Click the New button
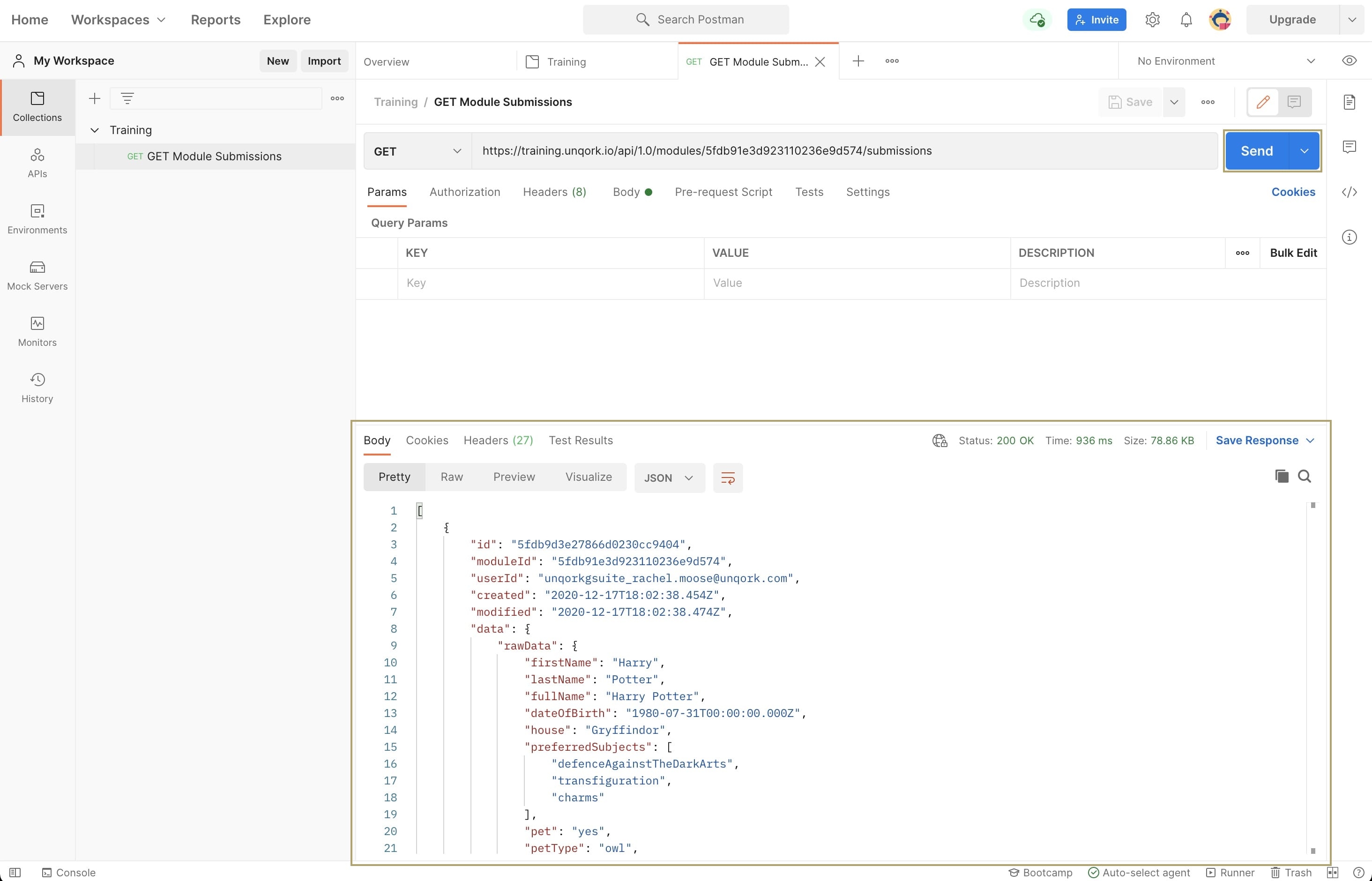Viewport: 1372px width, 881px height. pyautogui.click(x=277, y=61)
